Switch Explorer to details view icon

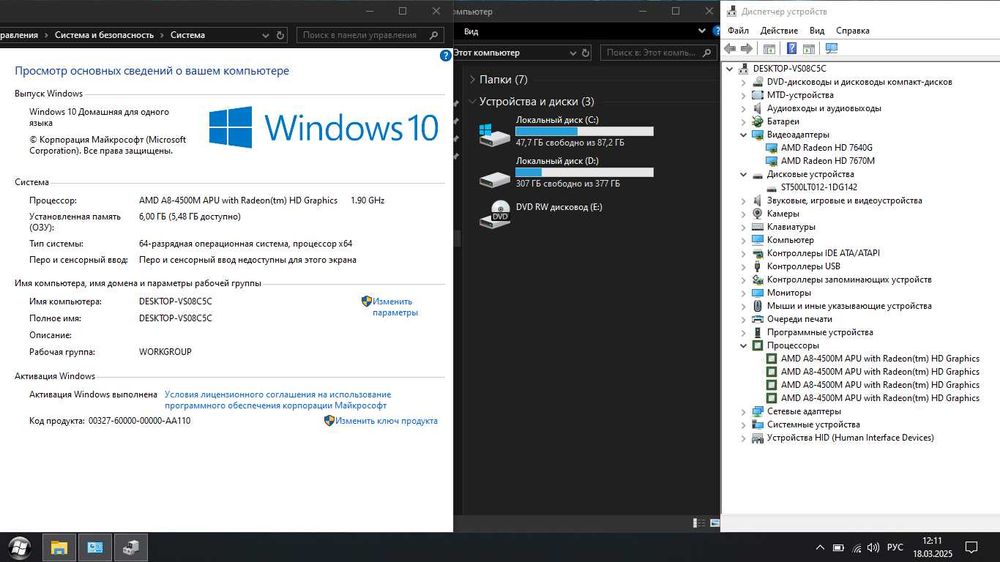tap(699, 523)
